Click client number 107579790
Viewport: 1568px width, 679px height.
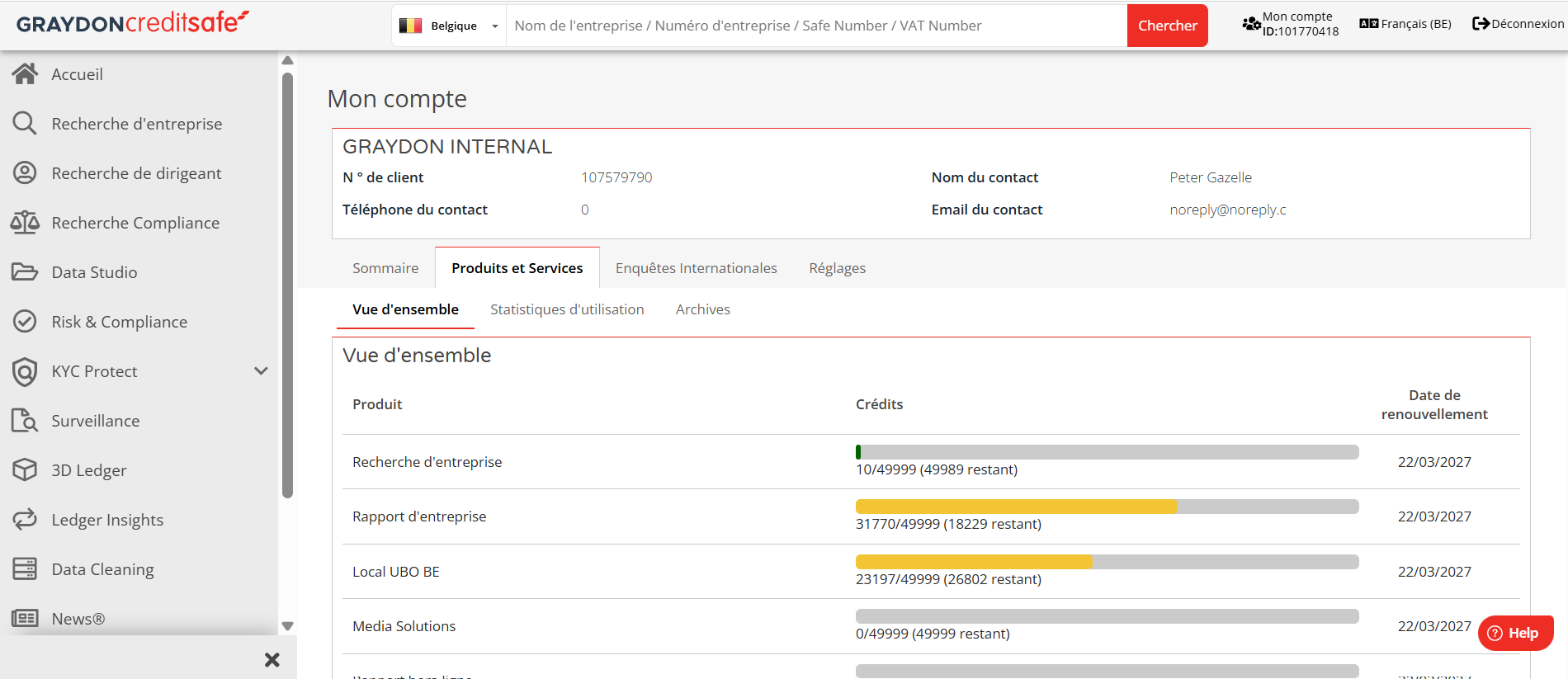point(616,177)
